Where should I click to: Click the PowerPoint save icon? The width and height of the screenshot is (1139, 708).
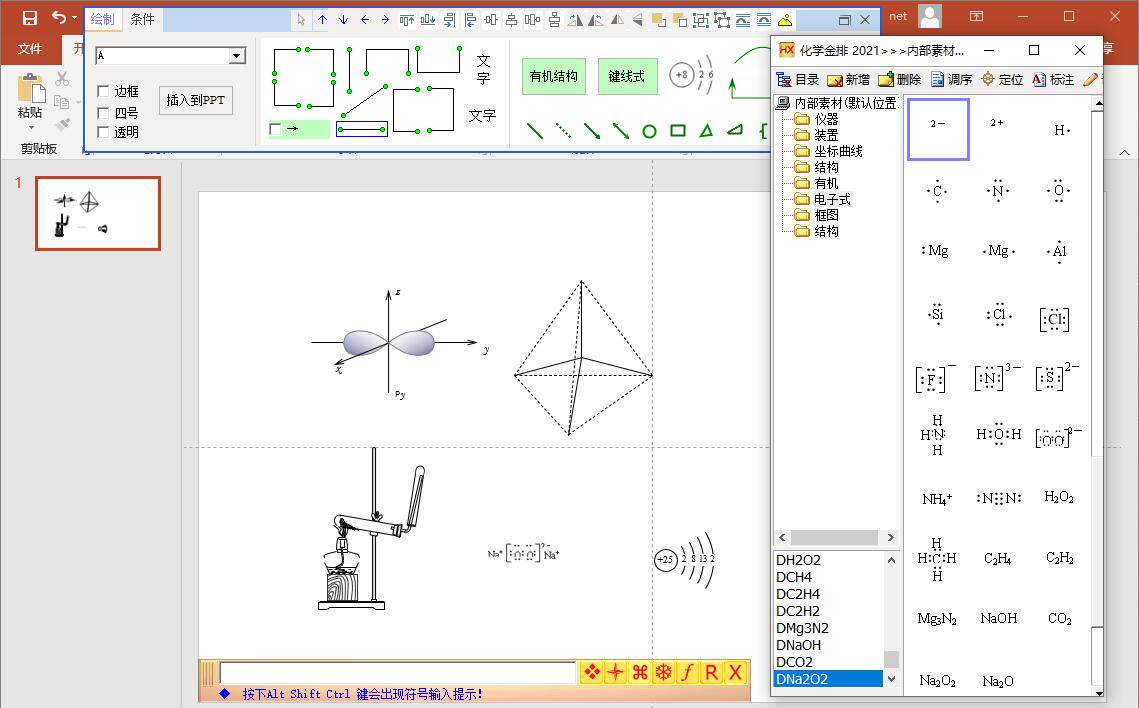tap(30, 17)
